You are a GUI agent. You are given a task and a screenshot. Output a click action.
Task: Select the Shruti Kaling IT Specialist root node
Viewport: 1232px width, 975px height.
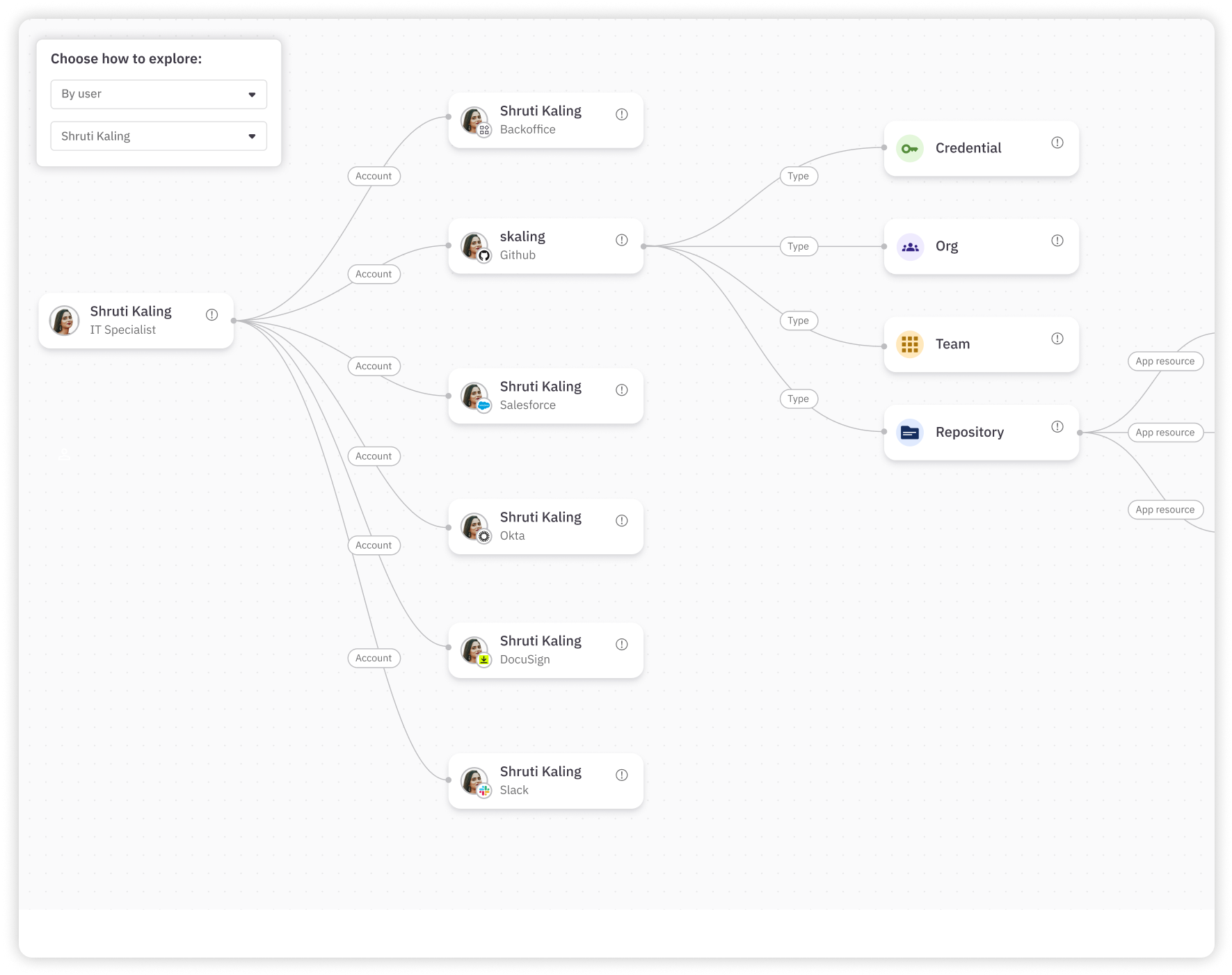136,320
